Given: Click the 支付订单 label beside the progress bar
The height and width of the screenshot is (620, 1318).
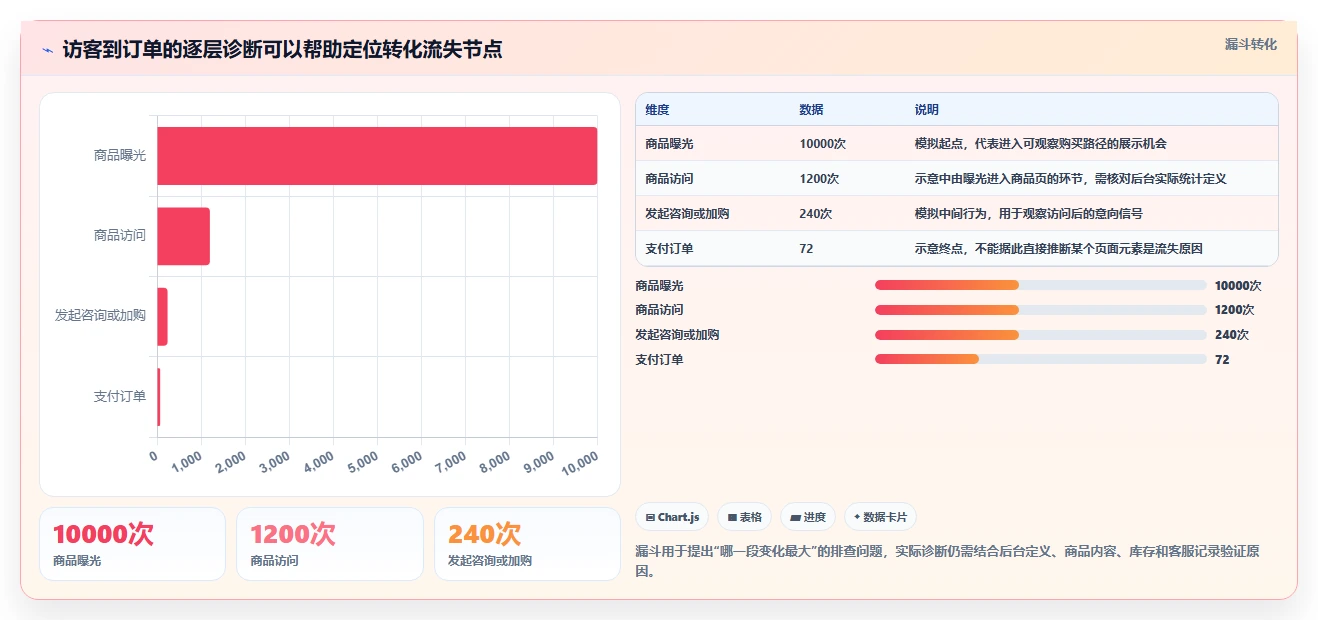Looking at the screenshot, I should pos(659,360).
